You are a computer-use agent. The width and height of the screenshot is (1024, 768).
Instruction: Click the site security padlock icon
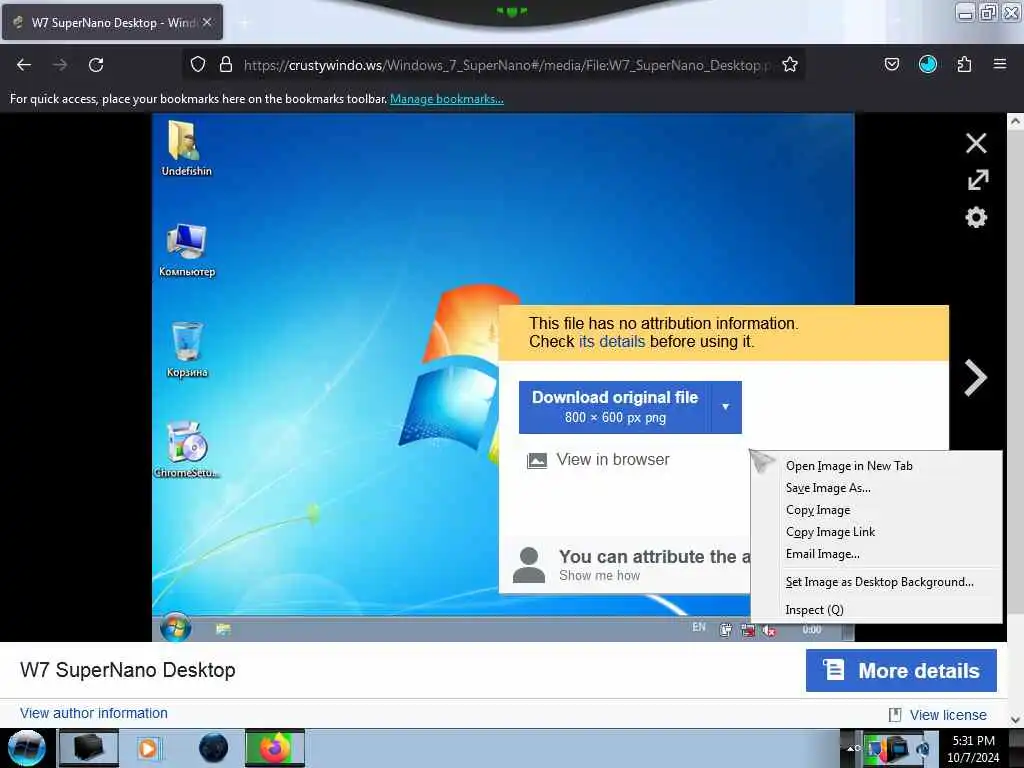pos(226,64)
